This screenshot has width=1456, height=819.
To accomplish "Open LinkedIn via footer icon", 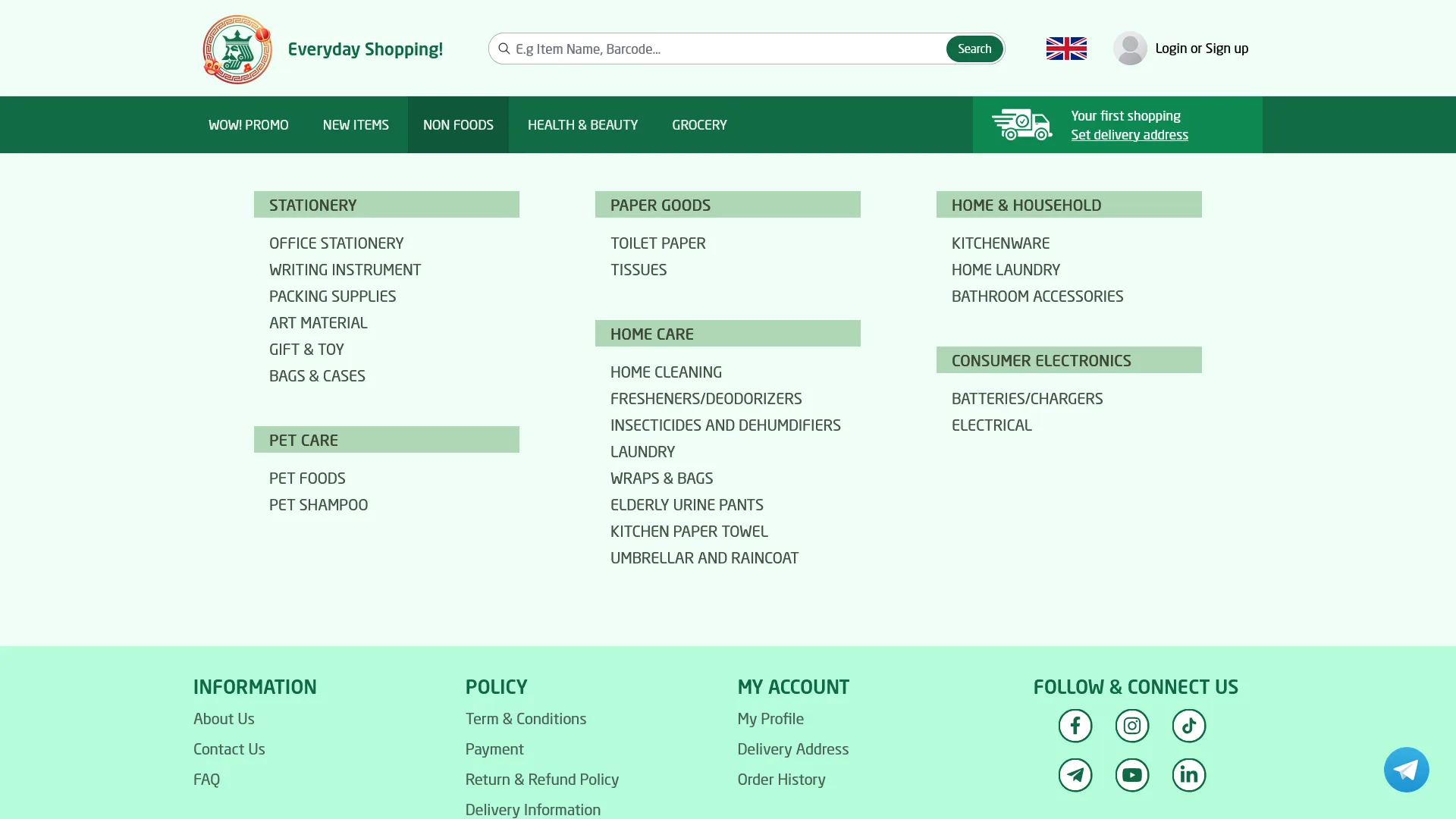I will [x=1188, y=774].
